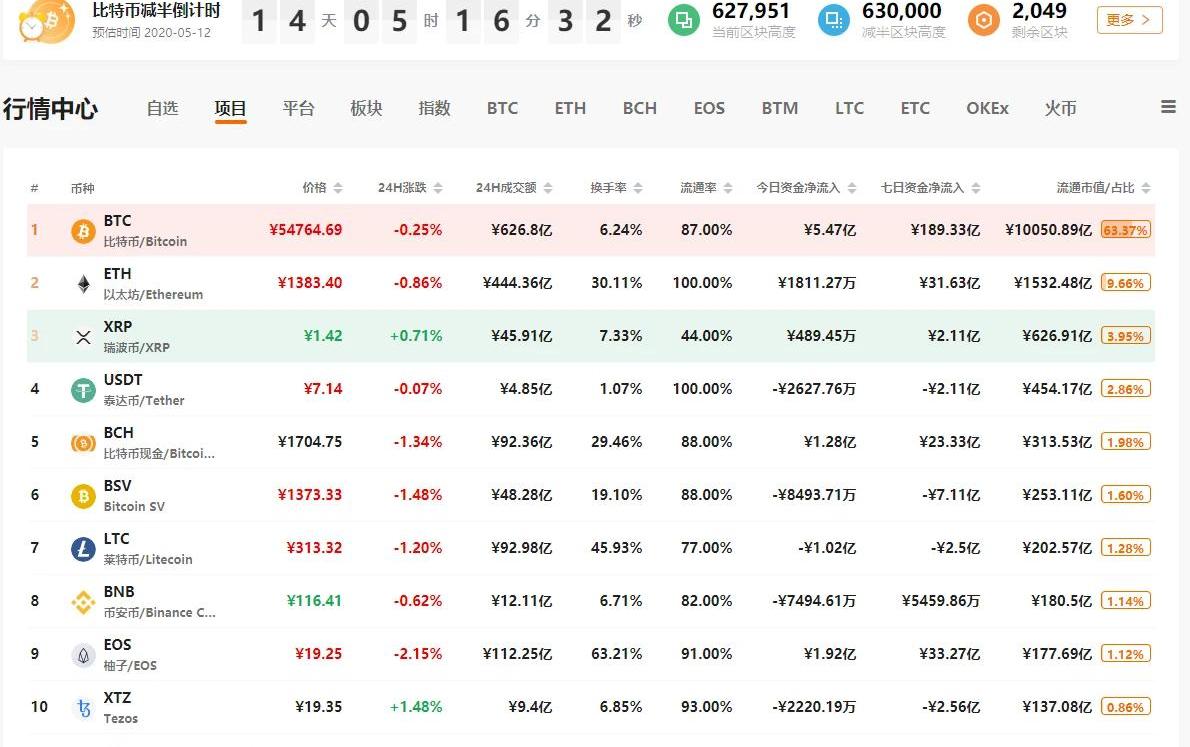Click the 更多 > button

(1129, 19)
